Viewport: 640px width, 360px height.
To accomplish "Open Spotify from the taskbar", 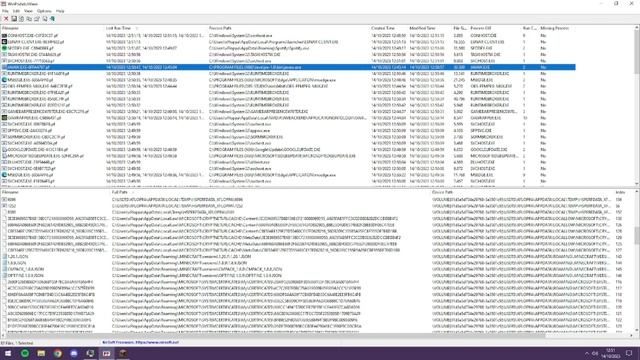I will click(x=25, y=353).
